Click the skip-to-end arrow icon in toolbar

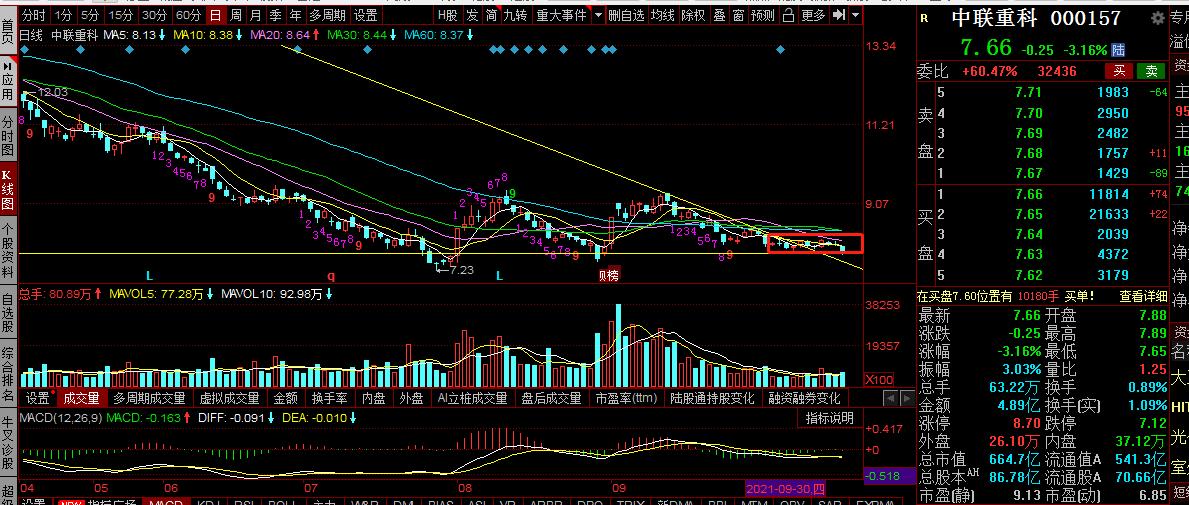839,15
